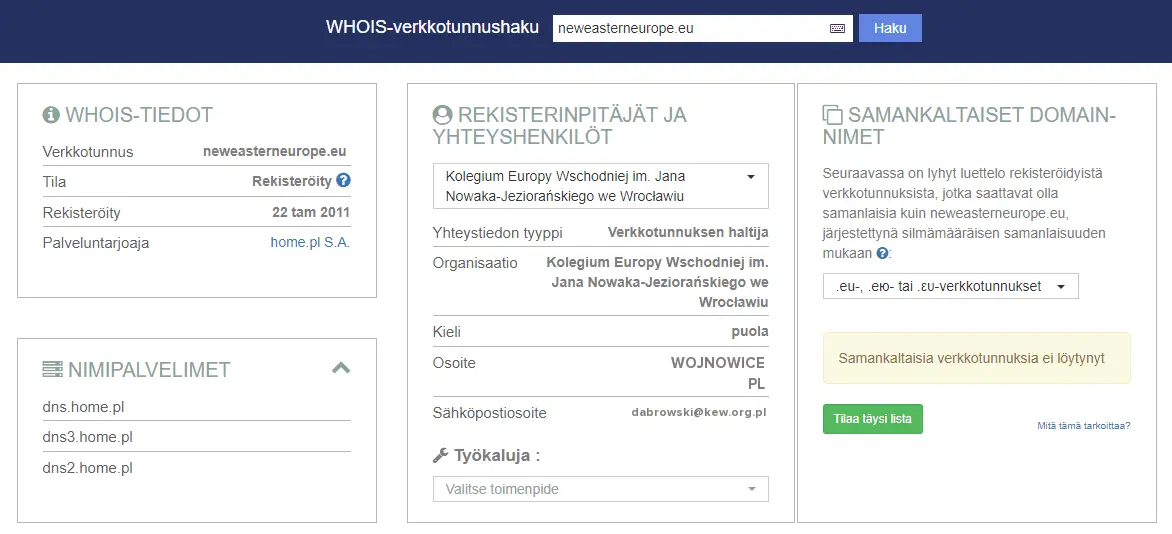Click the copy icon beside SAMANKALTAISET DOMAIN-NIMET
1172x534 pixels.
pos(832,114)
